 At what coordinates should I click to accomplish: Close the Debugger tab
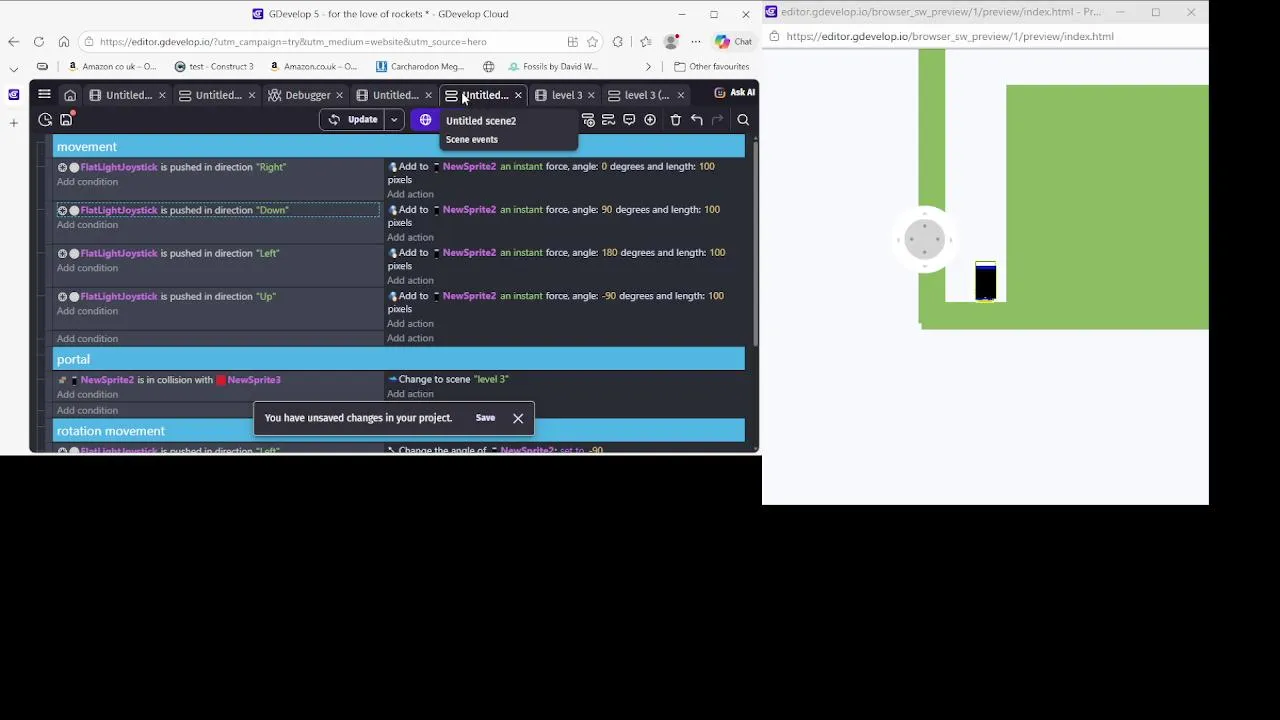[x=340, y=95]
